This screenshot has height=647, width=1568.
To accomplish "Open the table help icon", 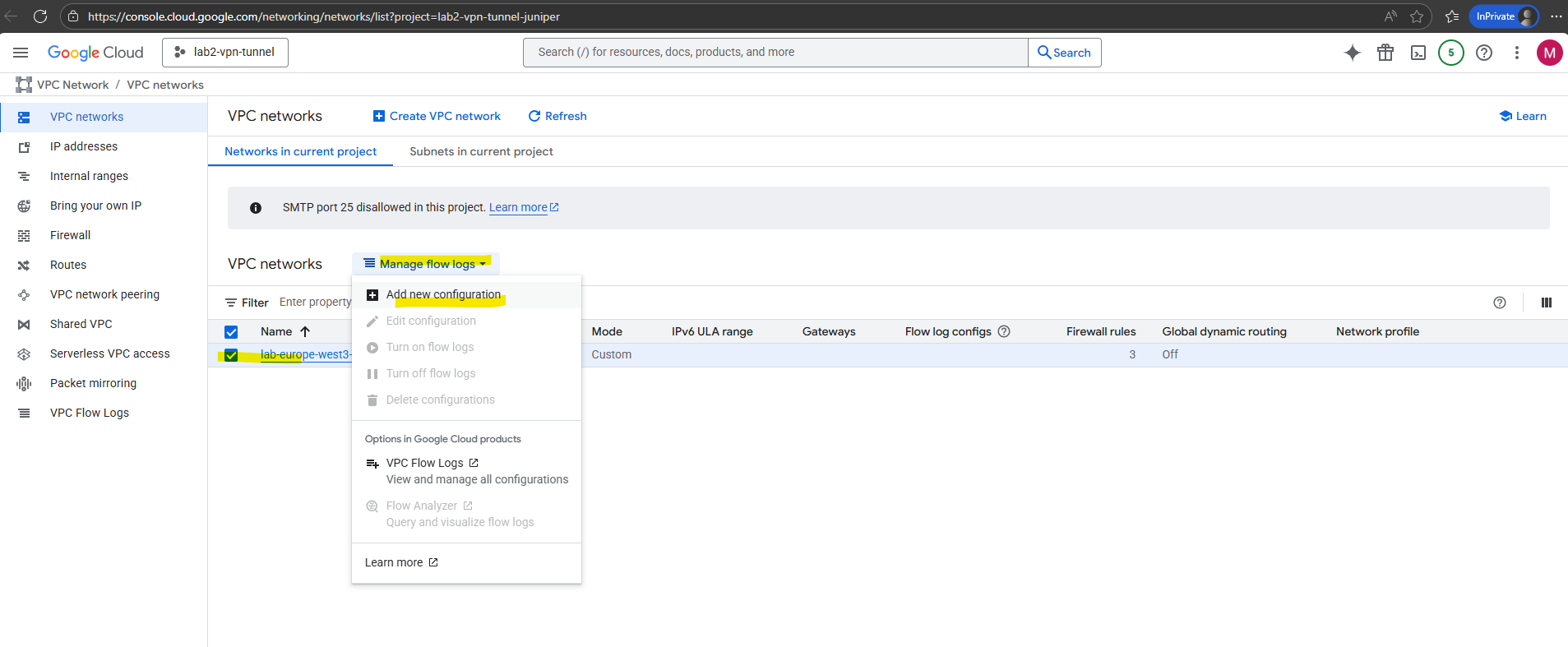I will [1500, 303].
